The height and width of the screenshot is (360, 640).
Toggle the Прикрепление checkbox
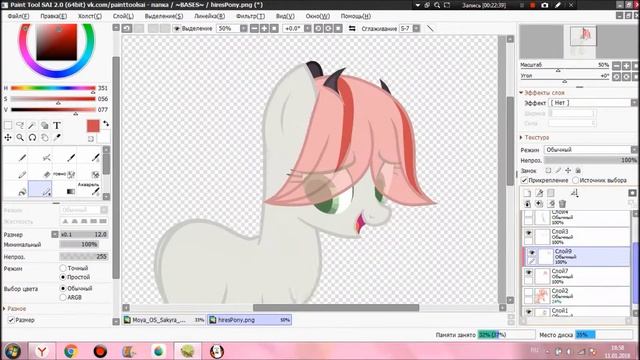coord(524,180)
